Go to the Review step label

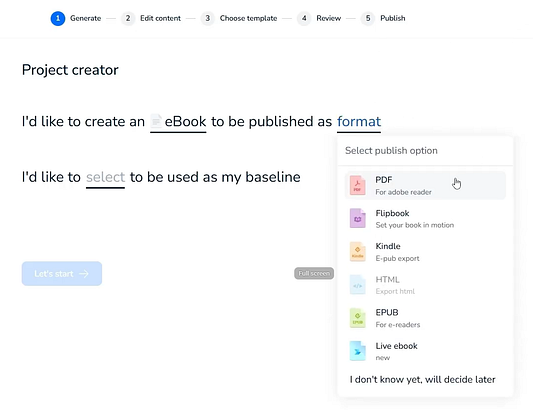tap(329, 18)
